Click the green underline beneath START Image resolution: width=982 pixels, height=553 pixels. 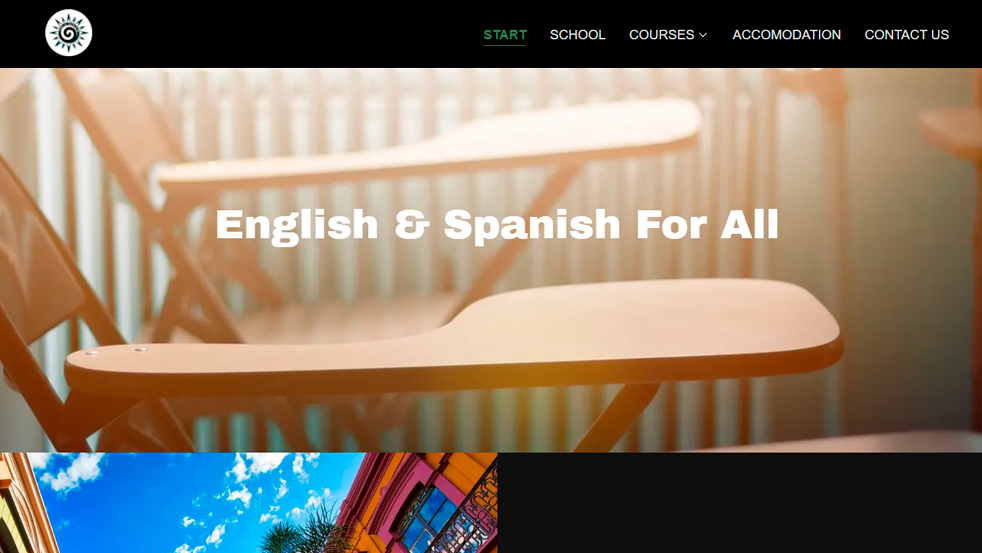tap(505, 45)
